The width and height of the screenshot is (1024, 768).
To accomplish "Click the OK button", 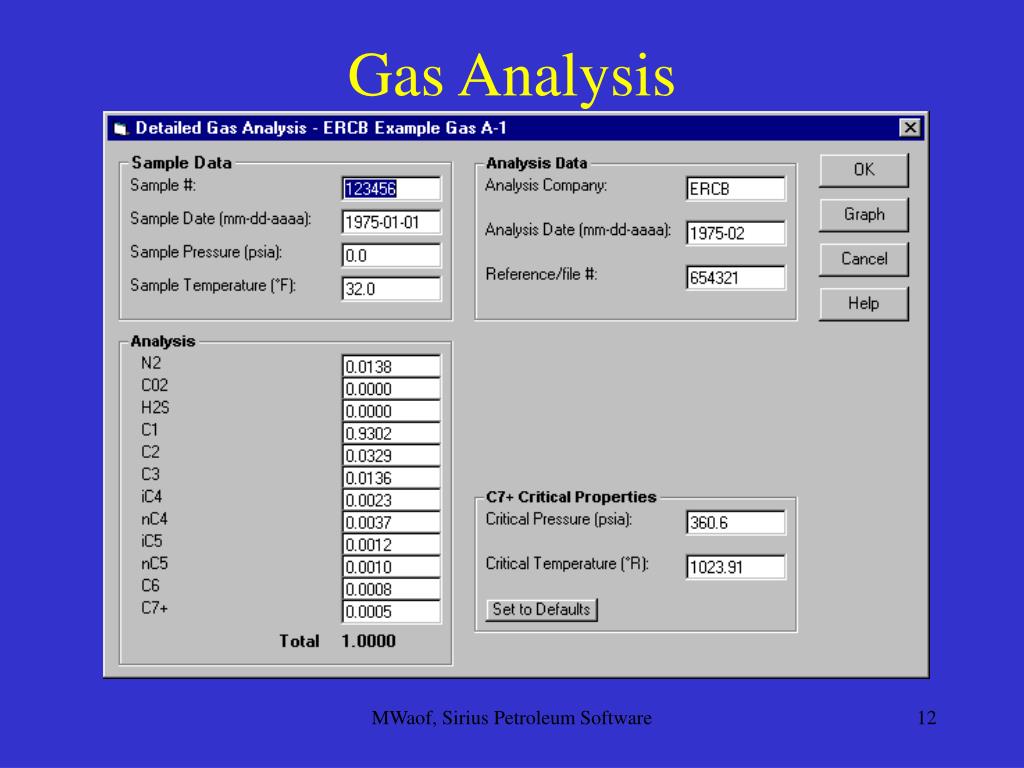I will click(863, 170).
